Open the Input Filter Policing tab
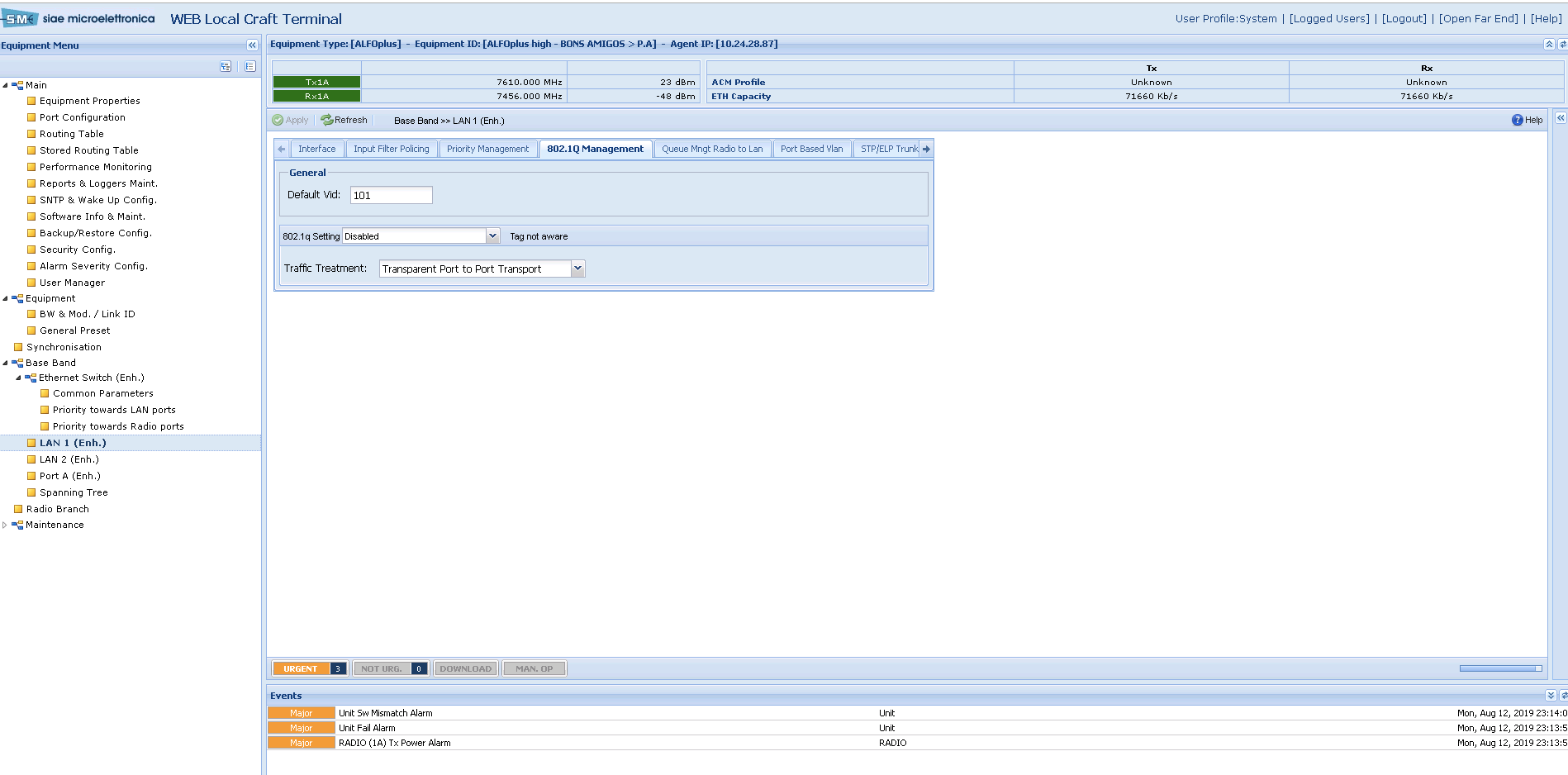Screen dimensions: 1568x775 (x=392, y=150)
